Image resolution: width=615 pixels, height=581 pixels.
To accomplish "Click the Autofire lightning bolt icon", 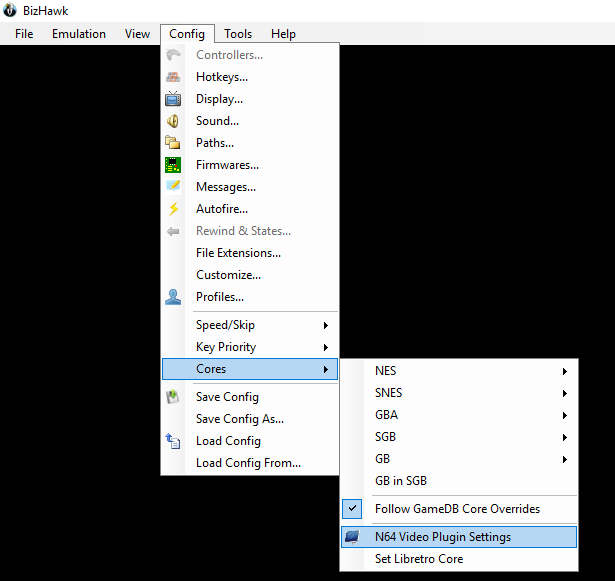I will point(174,209).
